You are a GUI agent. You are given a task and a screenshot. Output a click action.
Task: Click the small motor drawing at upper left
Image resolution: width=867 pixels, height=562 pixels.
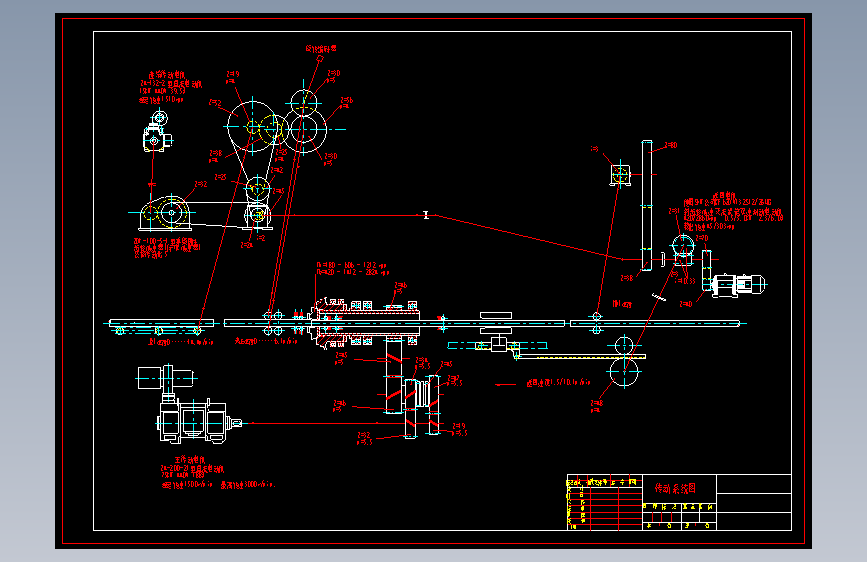pyautogui.click(x=156, y=132)
